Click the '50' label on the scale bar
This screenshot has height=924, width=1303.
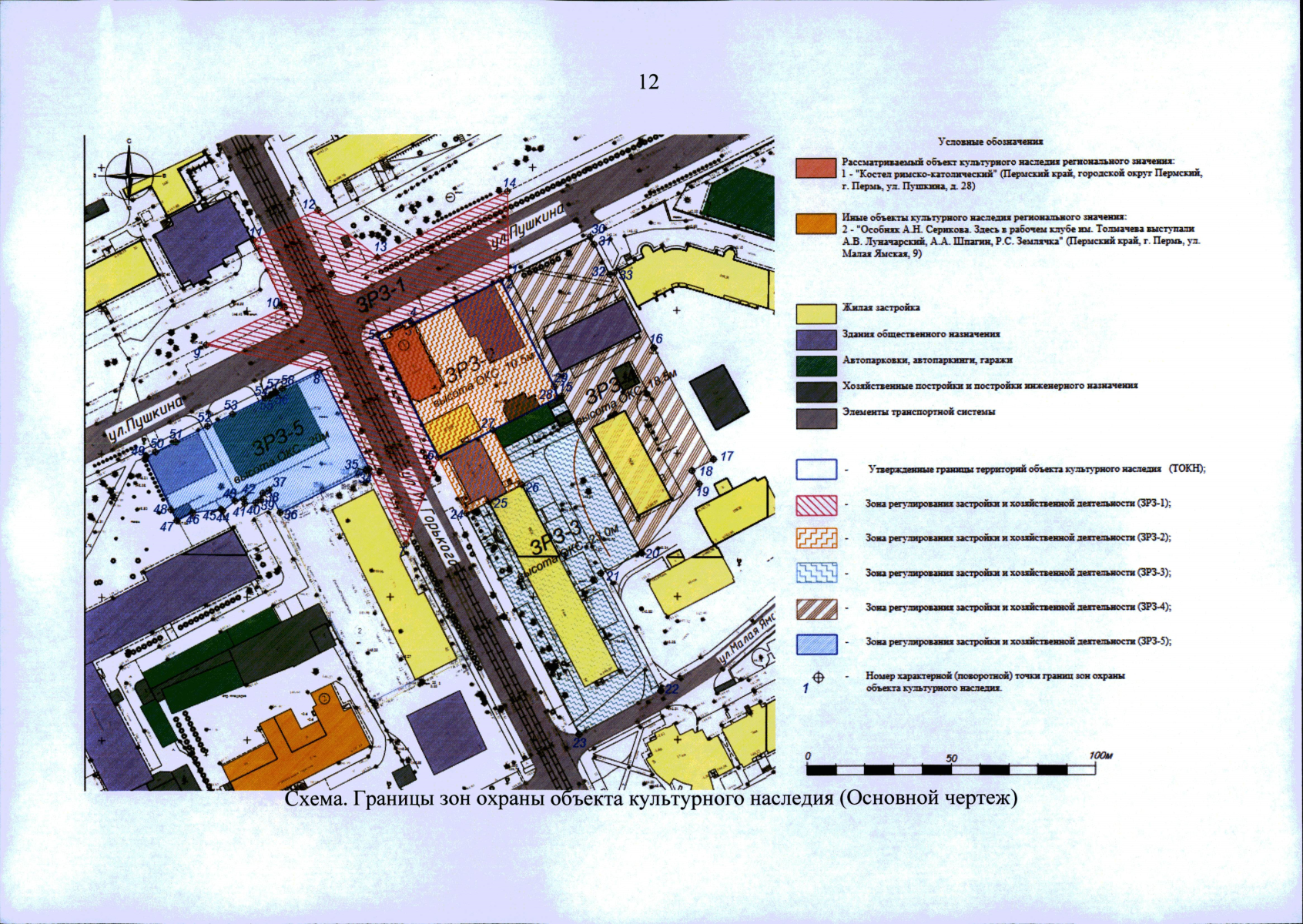pos(951,758)
